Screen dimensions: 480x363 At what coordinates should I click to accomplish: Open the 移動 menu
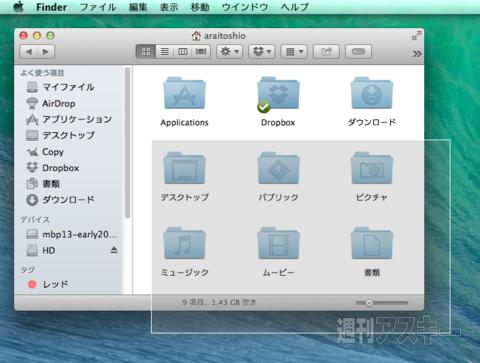point(200,7)
